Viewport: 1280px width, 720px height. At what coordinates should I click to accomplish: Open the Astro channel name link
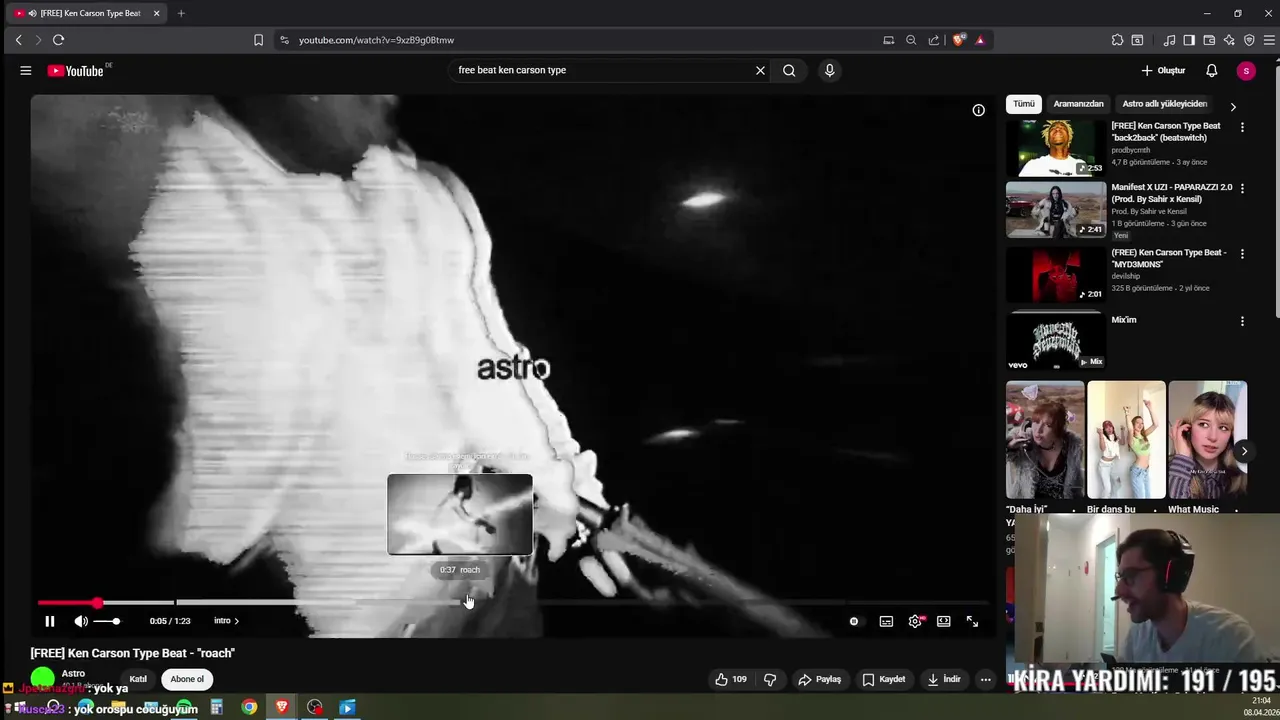point(73,674)
